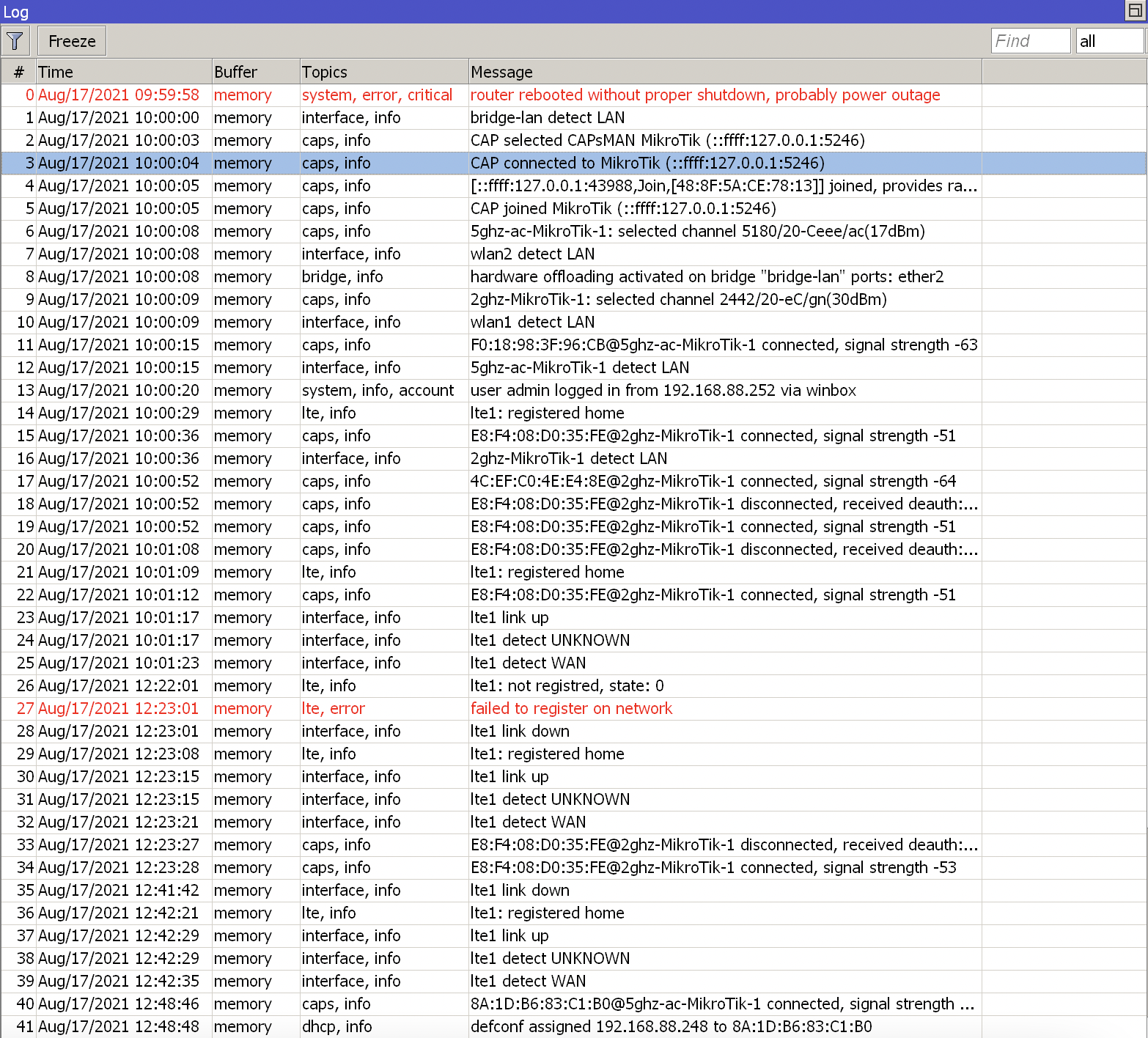
Task: Click the # column header
Action: click(x=18, y=71)
